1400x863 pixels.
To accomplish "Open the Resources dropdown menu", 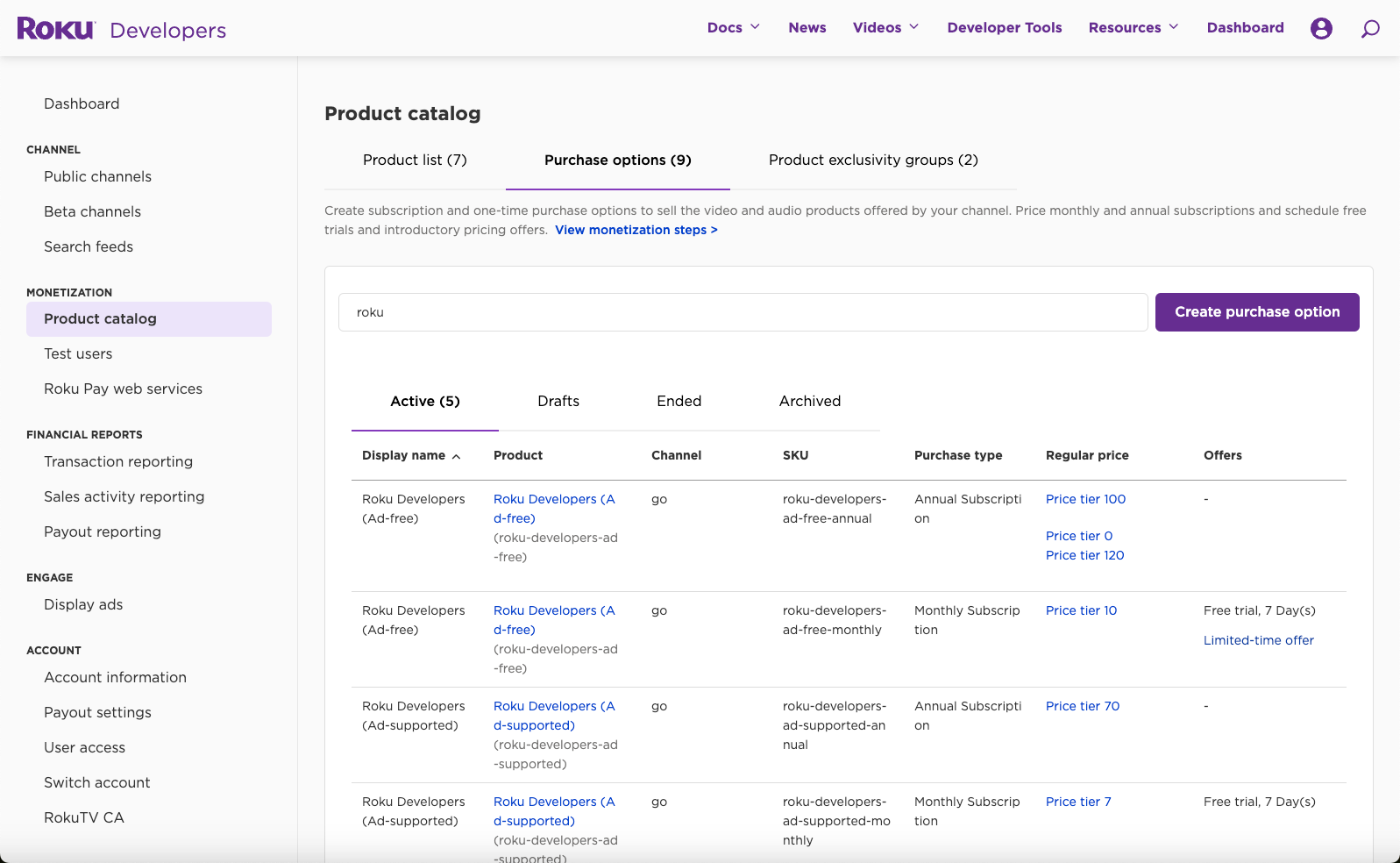I will (1133, 28).
